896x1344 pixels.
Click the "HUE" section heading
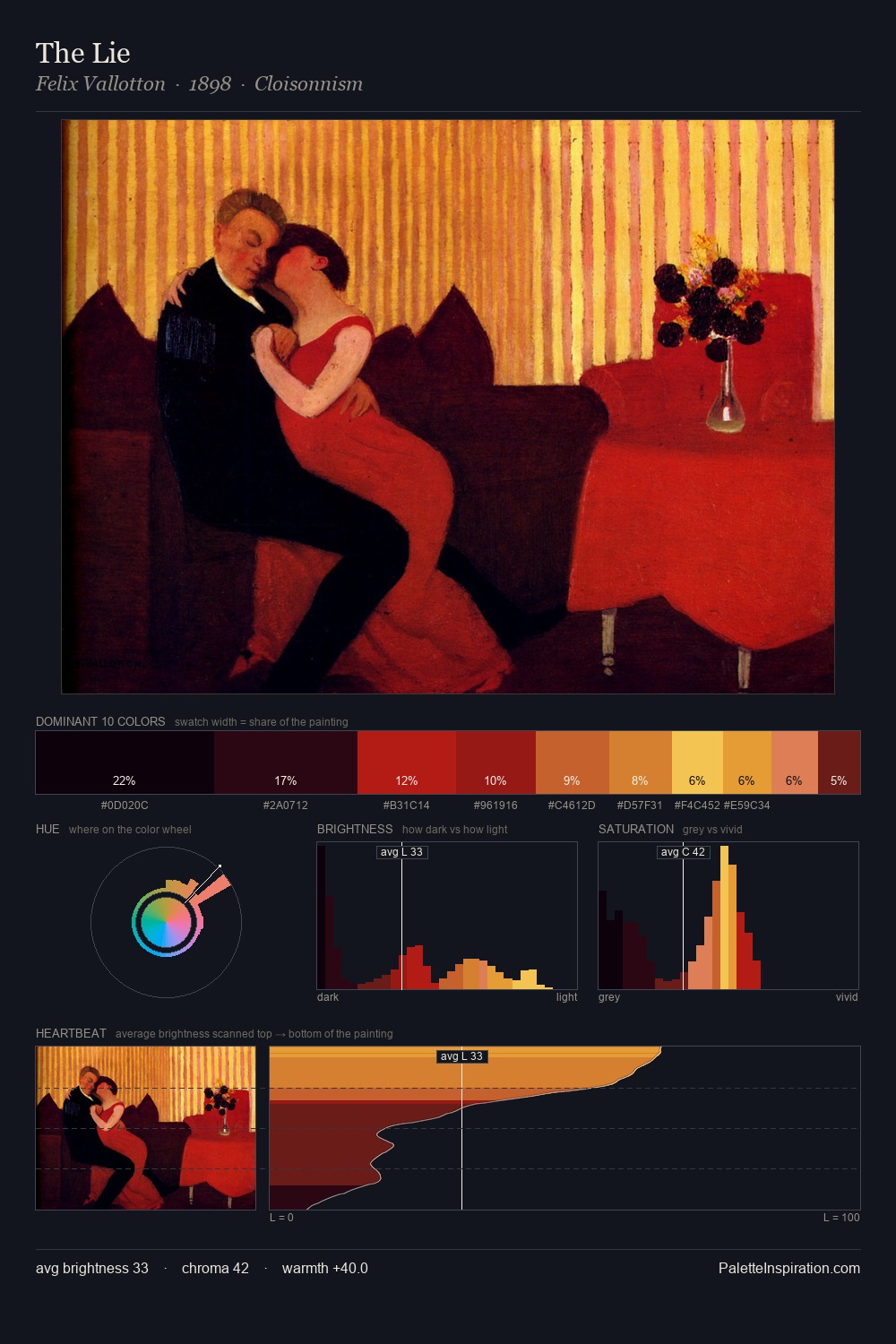47,829
